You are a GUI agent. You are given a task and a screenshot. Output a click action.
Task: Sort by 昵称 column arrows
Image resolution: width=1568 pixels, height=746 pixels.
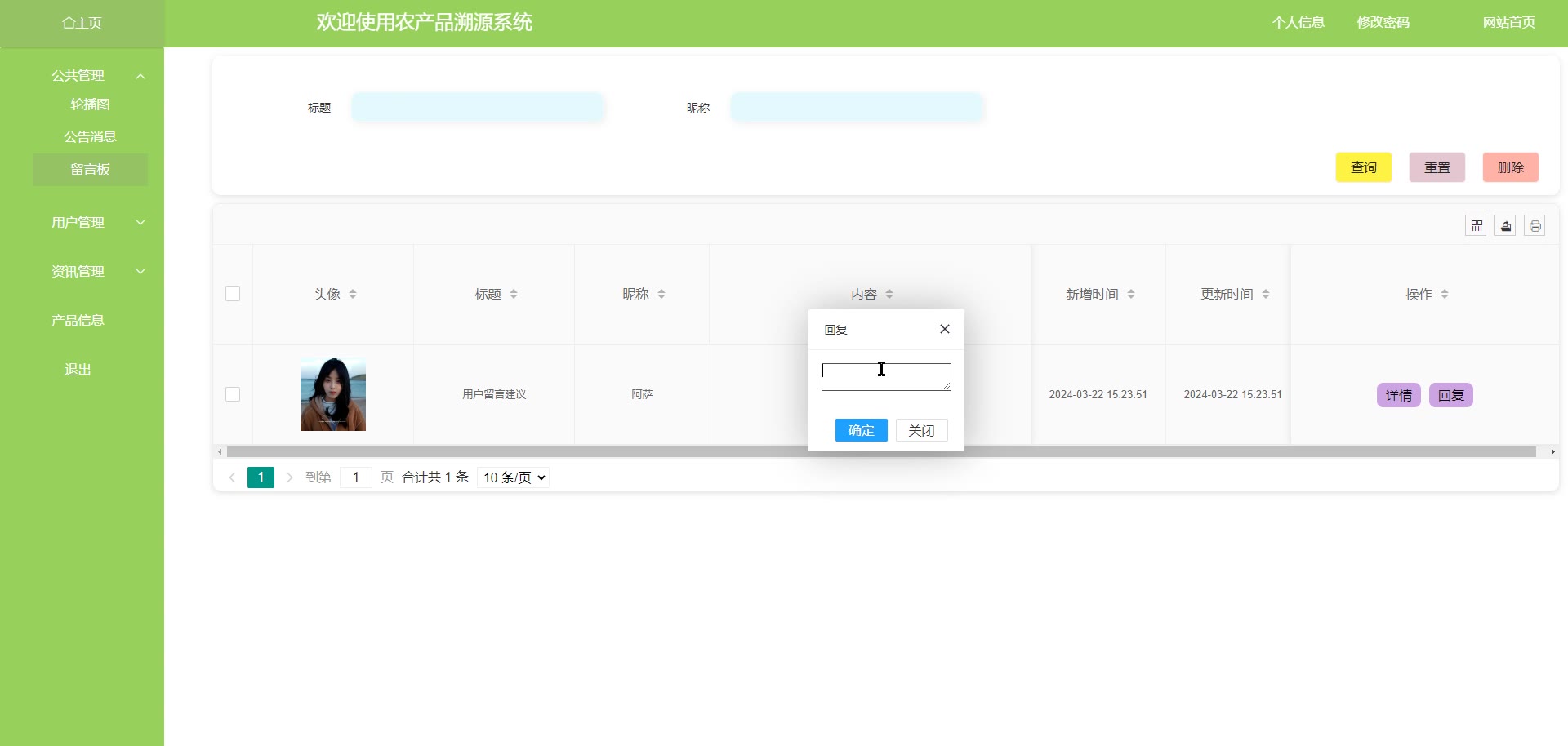click(x=661, y=294)
